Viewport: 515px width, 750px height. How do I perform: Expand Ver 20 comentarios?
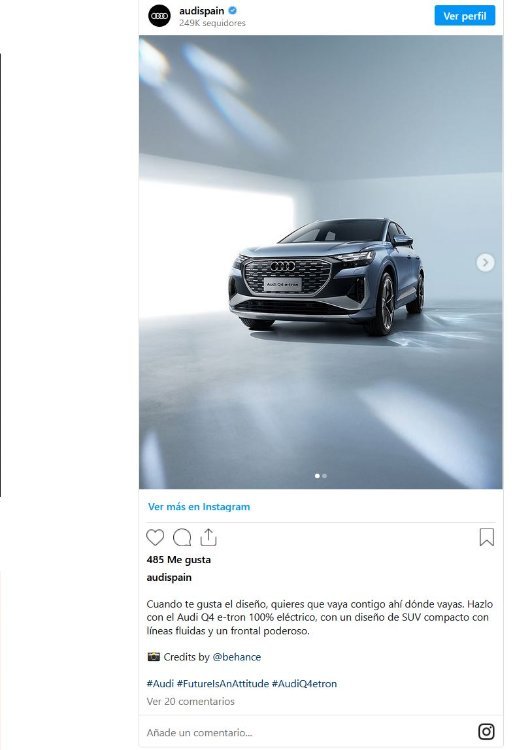(x=190, y=701)
